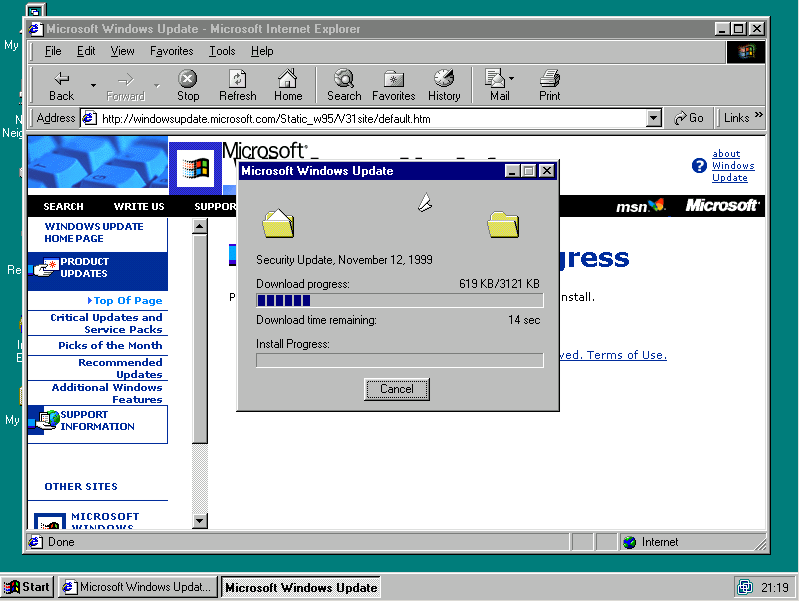
Task: Open the Favorites toolbar button
Action: pyautogui.click(x=393, y=85)
